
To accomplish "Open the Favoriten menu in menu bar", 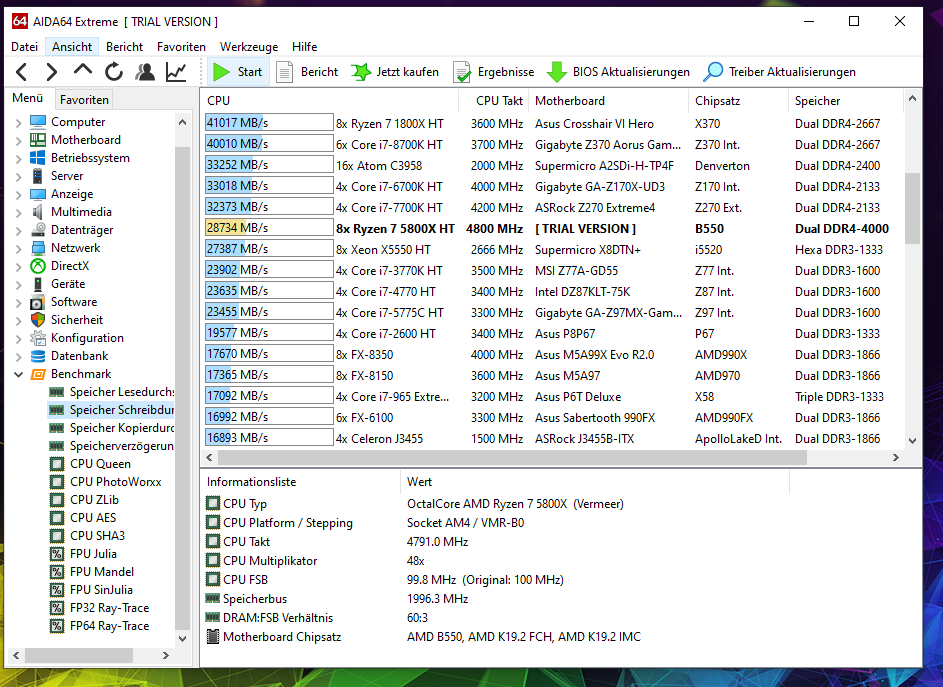I will [x=181, y=47].
